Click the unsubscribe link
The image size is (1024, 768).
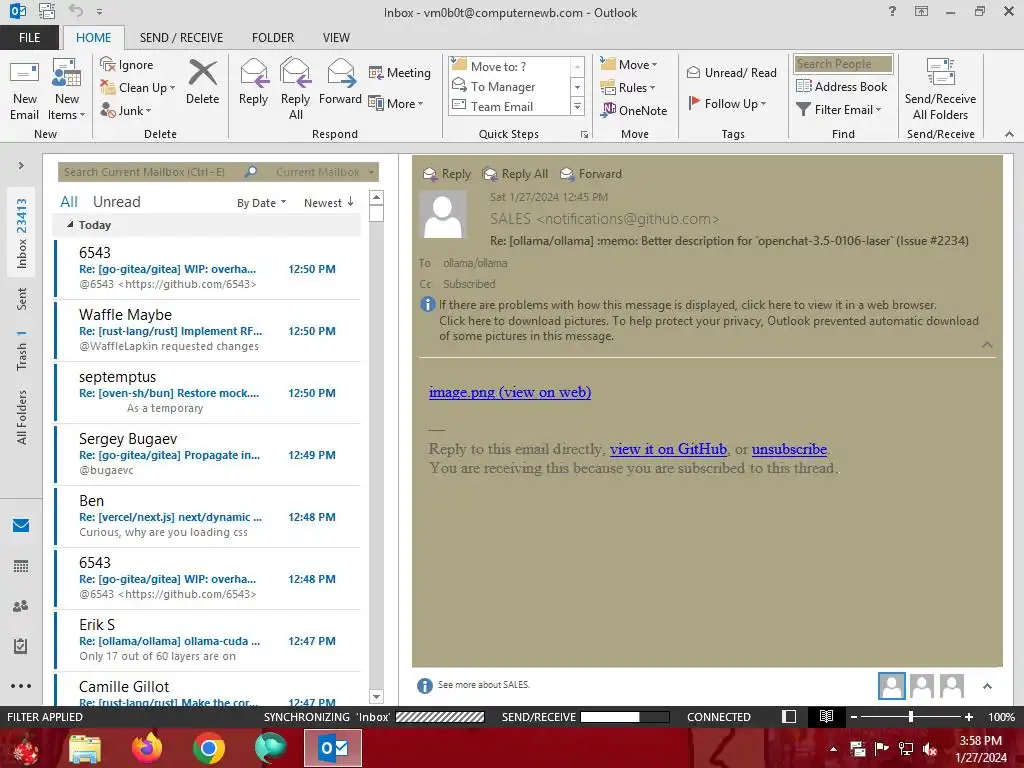point(789,449)
